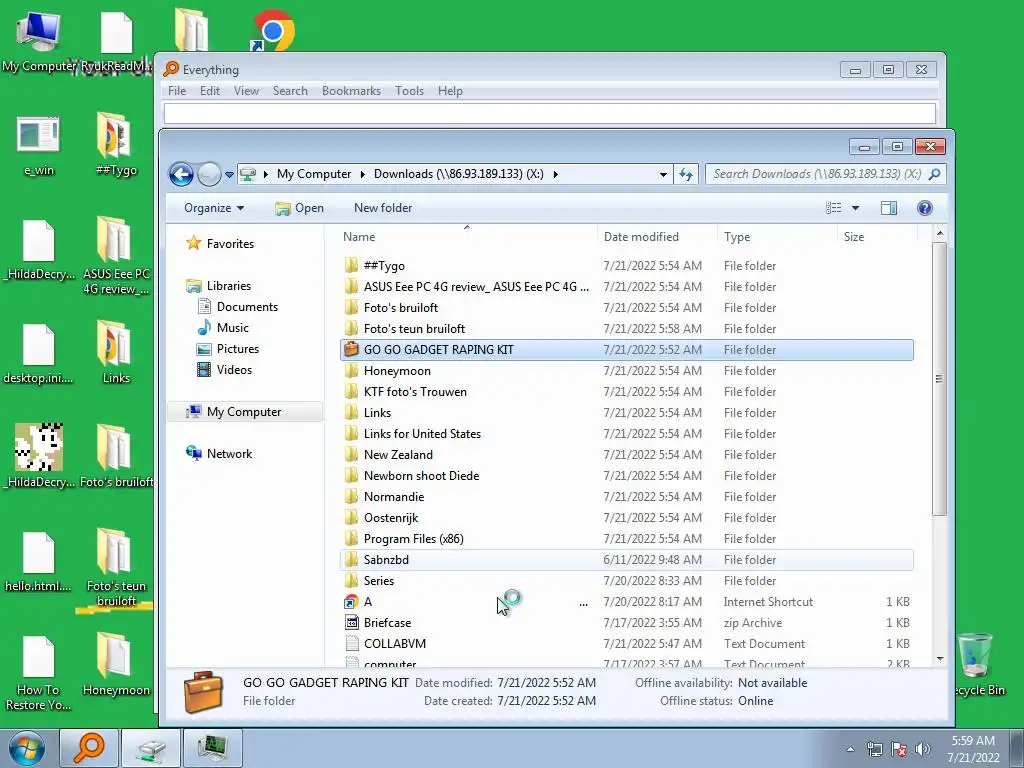Image resolution: width=1024 pixels, height=768 pixels.
Task: Select the Program Files (x86) folder
Action: 627,538
